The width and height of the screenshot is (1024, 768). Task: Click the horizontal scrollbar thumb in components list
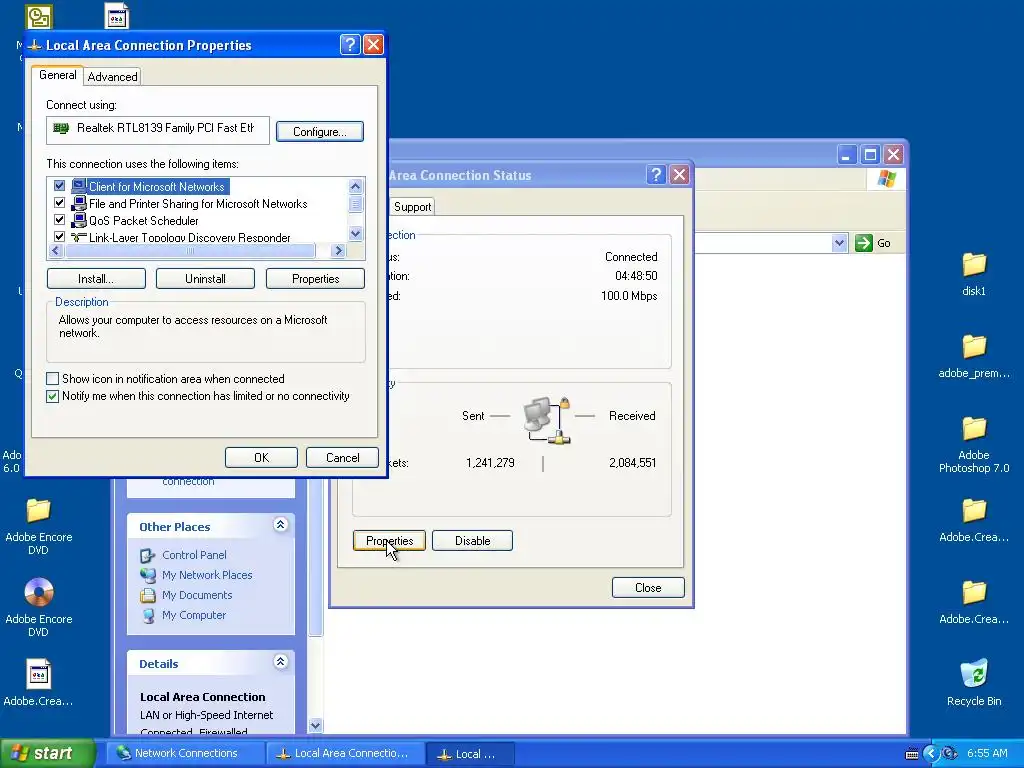(190, 250)
